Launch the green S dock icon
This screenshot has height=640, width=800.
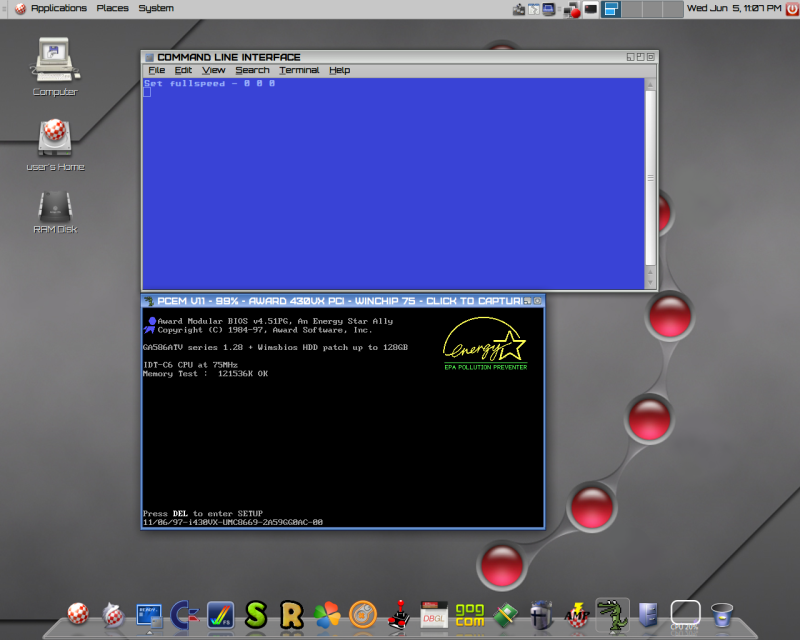[x=256, y=614]
